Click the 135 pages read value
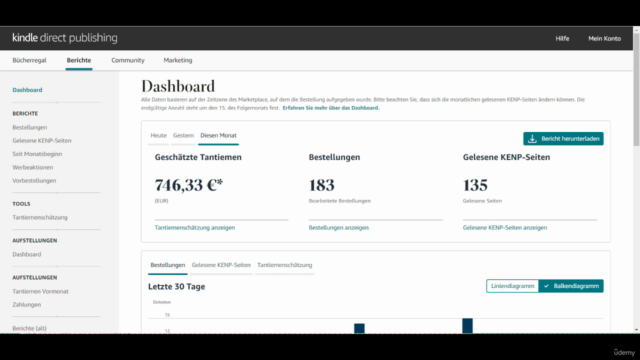 click(475, 185)
